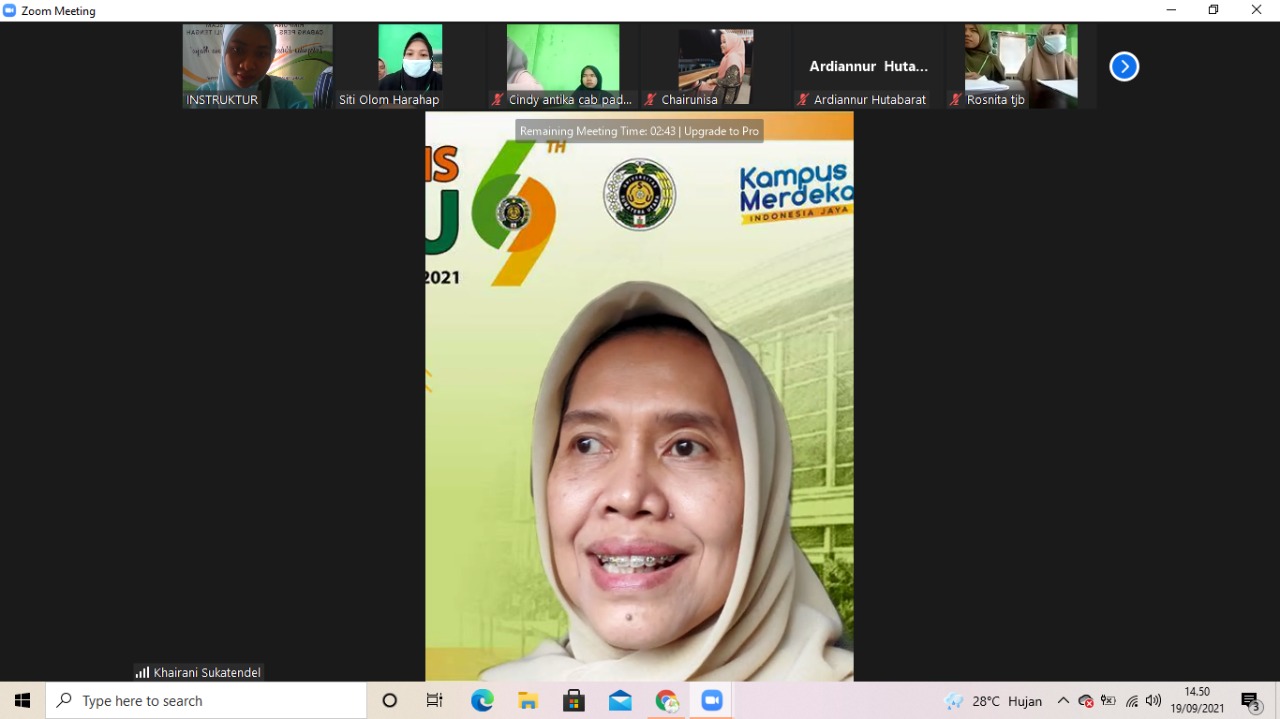Show next participants with the blue arrow
The height and width of the screenshot is (719, 1280).
coord(1124,66)
